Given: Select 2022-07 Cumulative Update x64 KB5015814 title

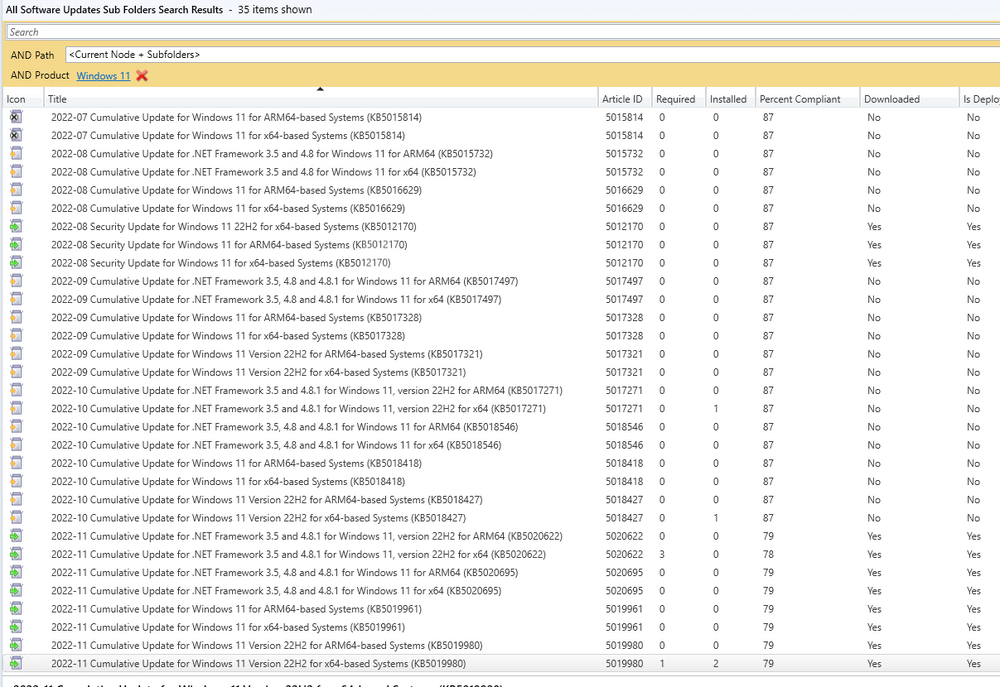Looking at the screenshot, I should tap(228, 135).
